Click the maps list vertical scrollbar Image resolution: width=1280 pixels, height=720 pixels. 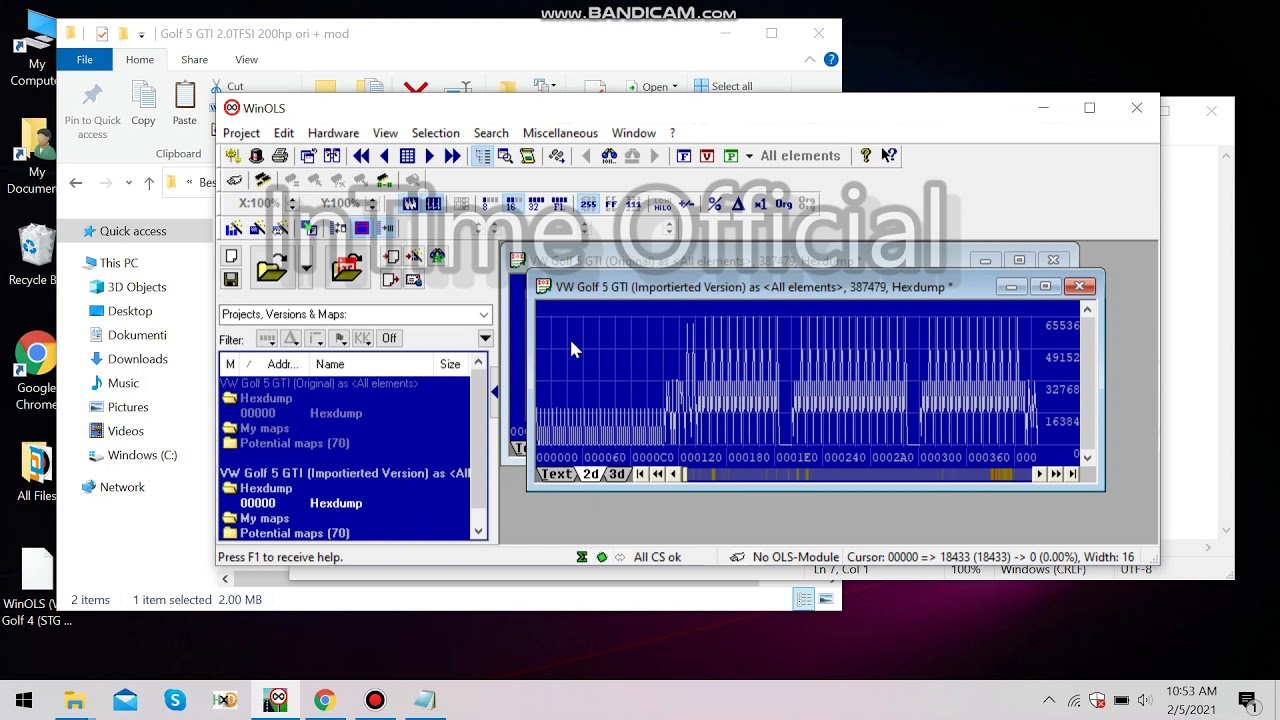(478, 447)
